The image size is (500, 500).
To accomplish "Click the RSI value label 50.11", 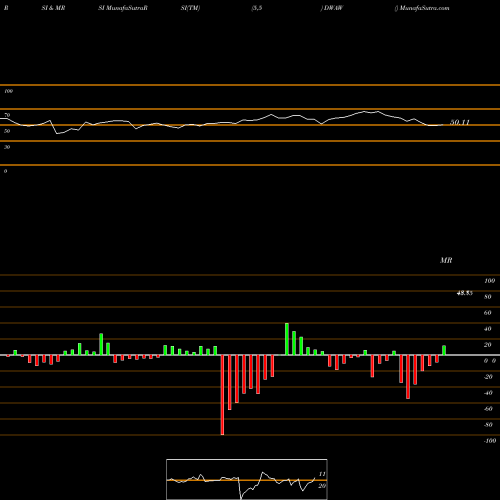I will 460,122.
